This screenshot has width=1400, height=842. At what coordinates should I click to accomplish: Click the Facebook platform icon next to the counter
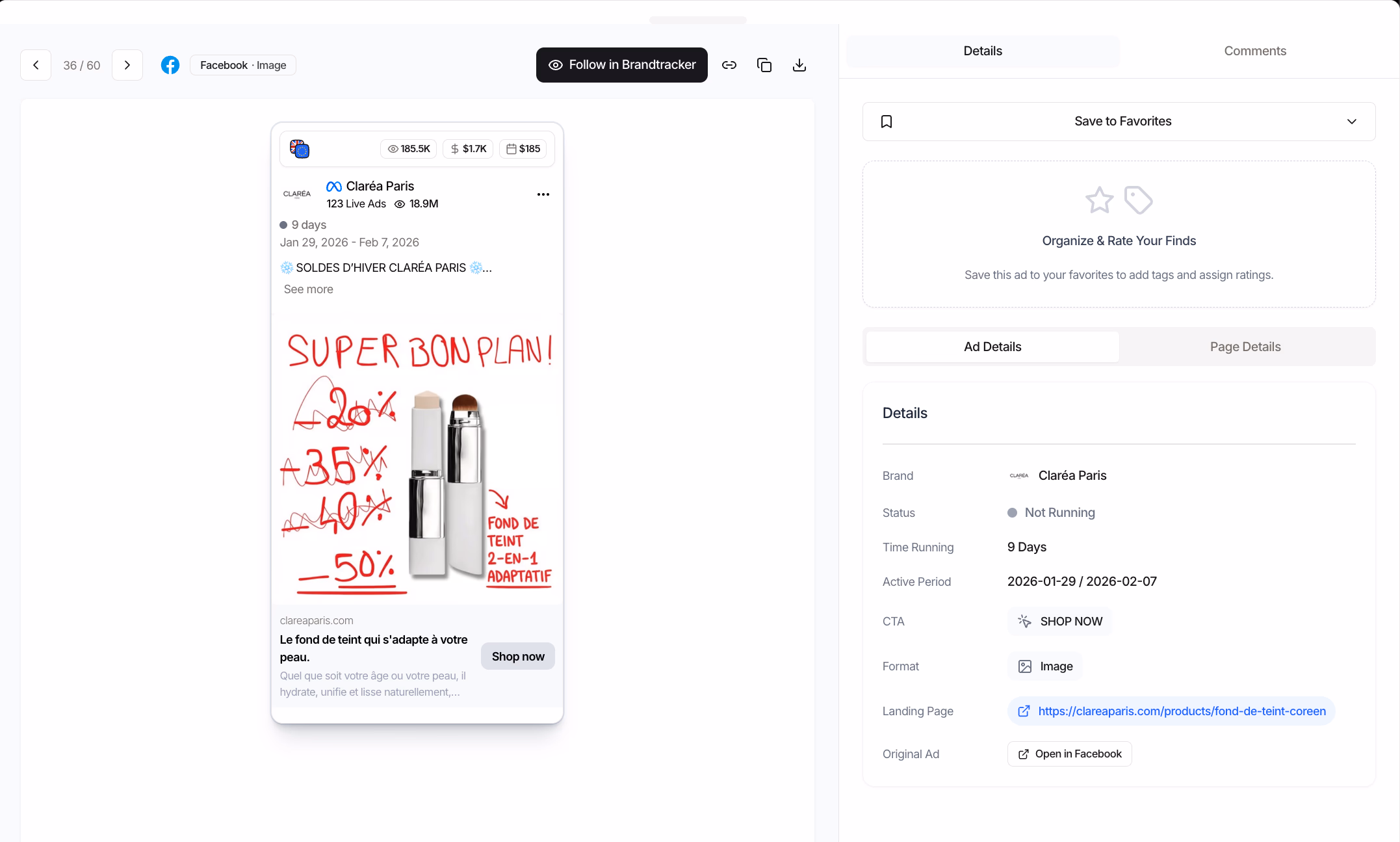coord(170,65)
